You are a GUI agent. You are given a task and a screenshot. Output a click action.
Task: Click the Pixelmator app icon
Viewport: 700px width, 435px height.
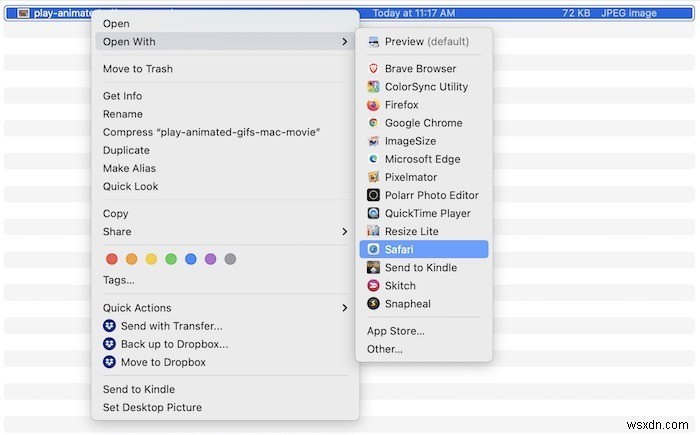click(374, 177)
